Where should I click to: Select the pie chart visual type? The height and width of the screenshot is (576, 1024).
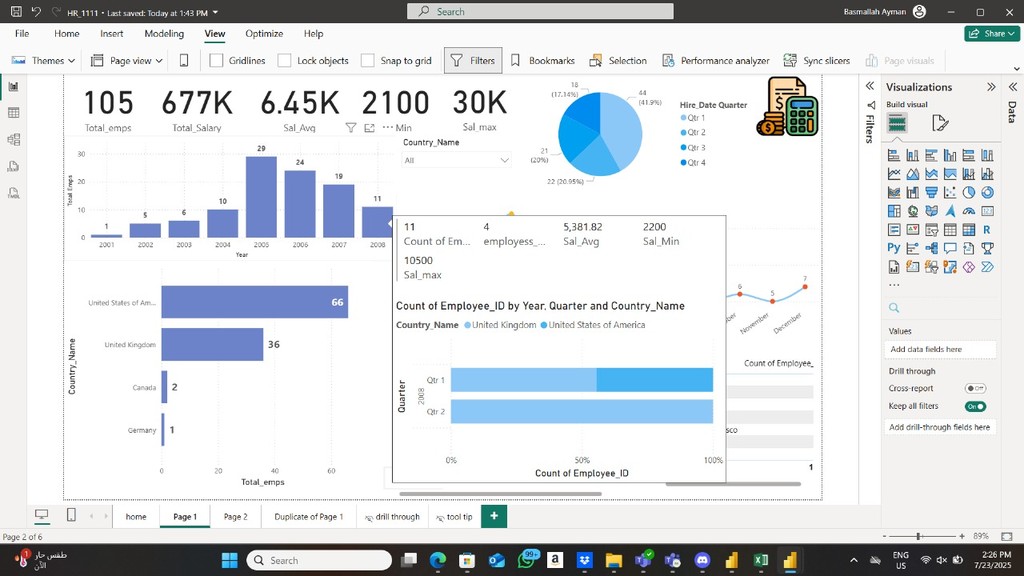pyautogui.click(x=969, y=192)
